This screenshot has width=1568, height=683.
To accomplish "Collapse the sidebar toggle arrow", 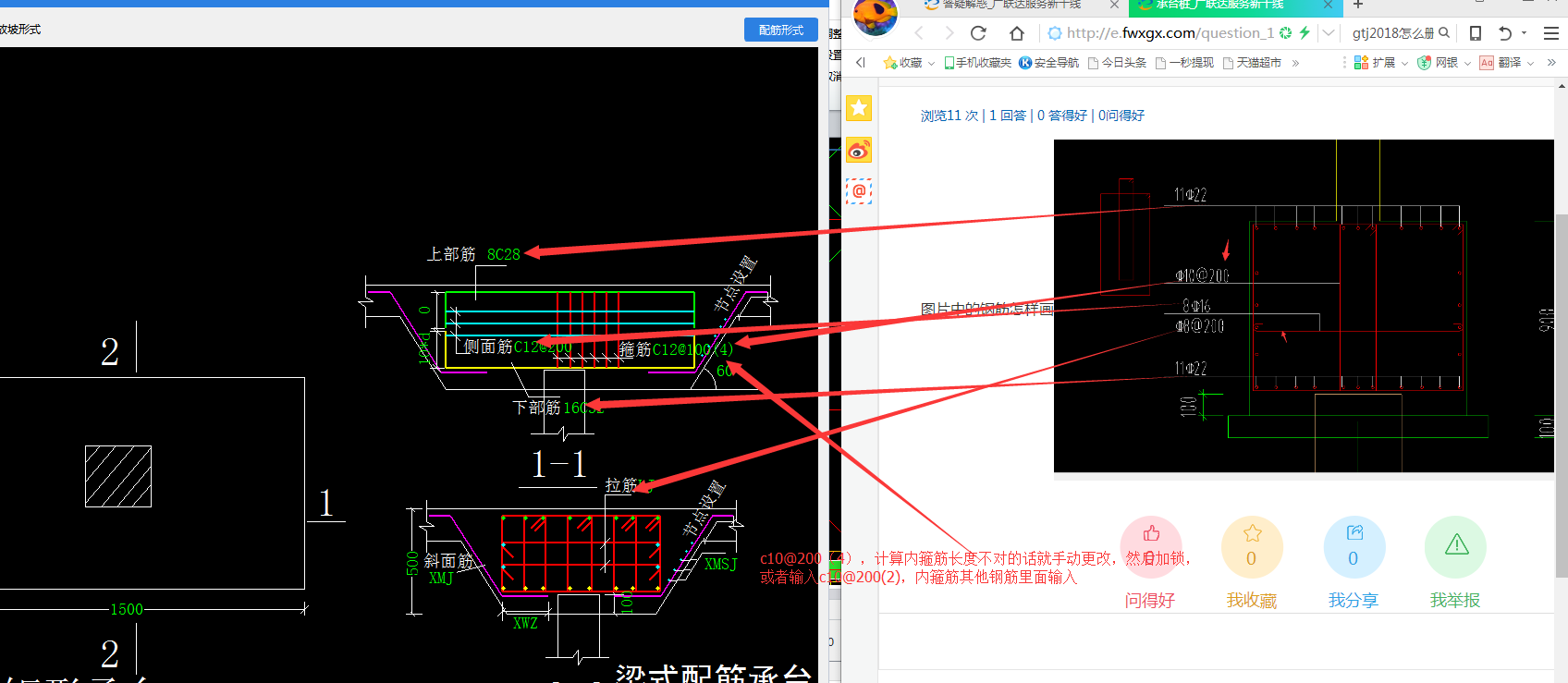I will click(x=861, y=63).
